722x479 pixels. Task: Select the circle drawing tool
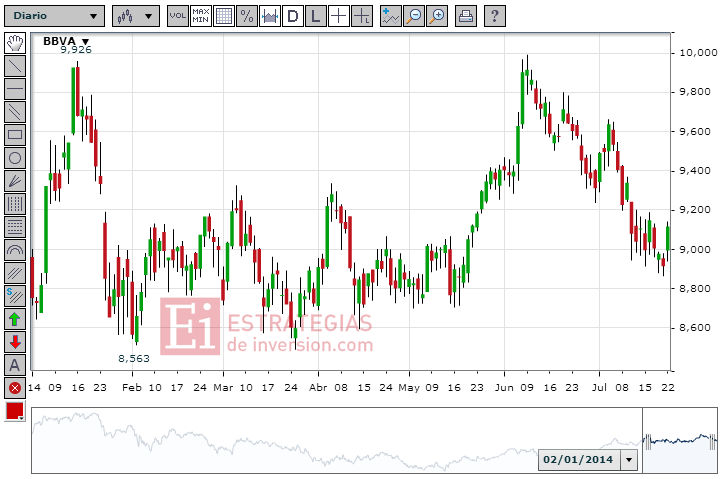point(15,157)
